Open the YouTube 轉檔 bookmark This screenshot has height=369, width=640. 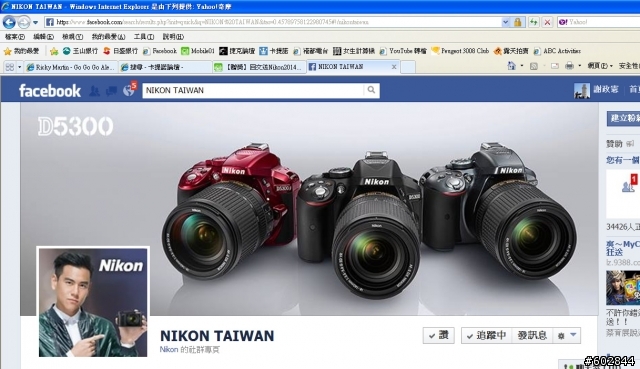tap(403, 51)
